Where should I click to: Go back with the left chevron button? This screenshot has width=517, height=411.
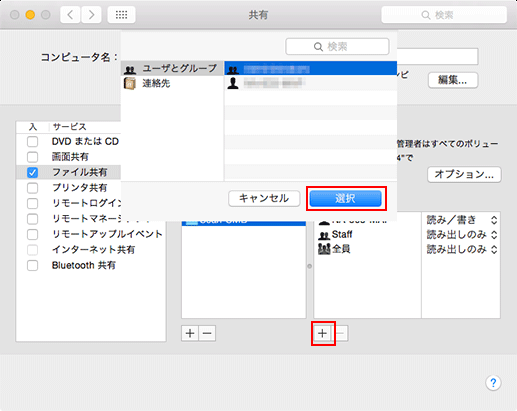(70, 15)
